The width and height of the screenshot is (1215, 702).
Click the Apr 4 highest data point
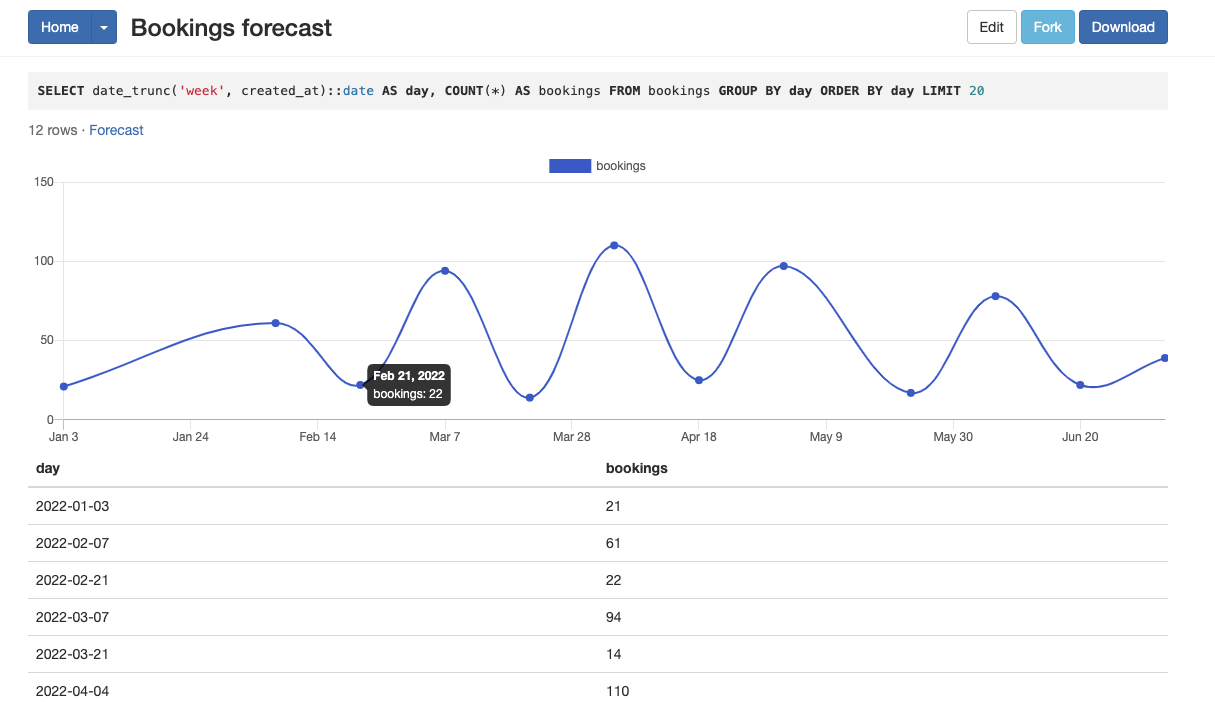[615, 243]
